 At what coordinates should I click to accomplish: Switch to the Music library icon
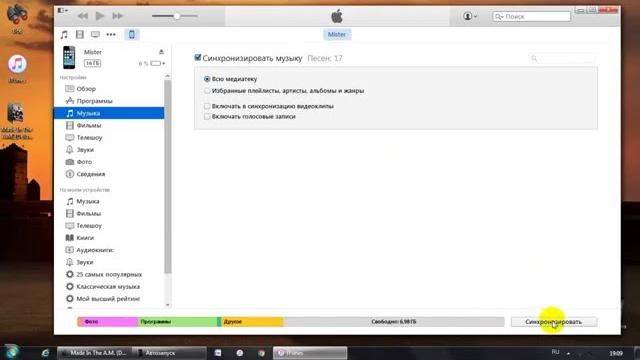(64, 35)
